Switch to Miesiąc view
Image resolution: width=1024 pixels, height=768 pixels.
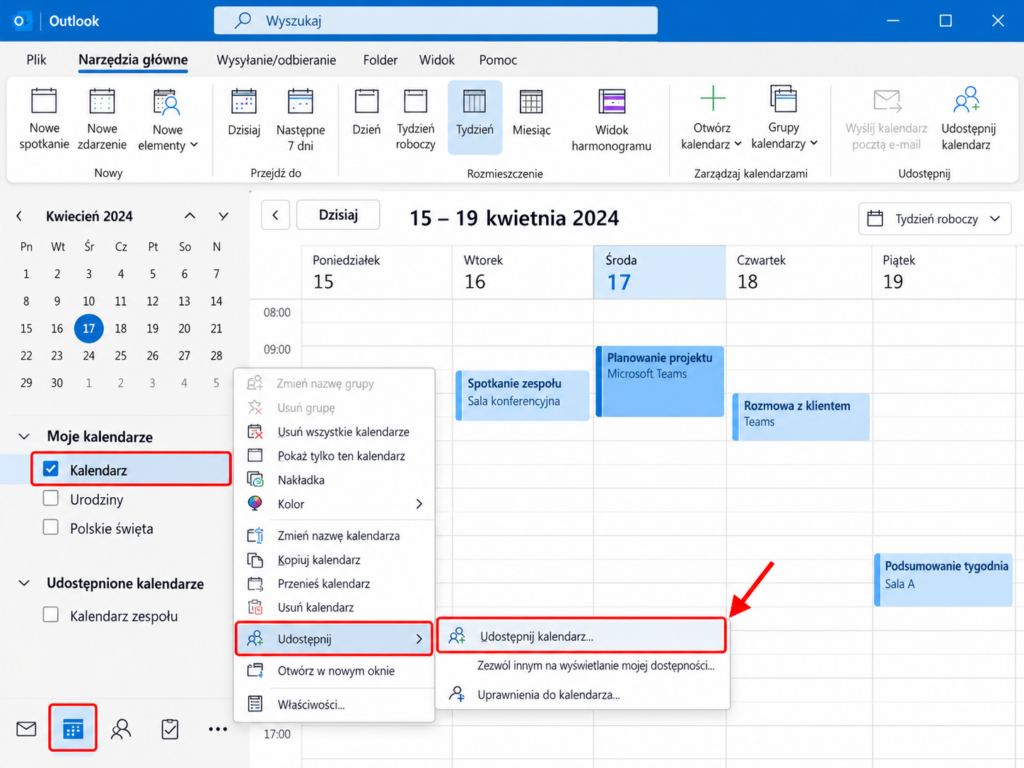point(531,112)
